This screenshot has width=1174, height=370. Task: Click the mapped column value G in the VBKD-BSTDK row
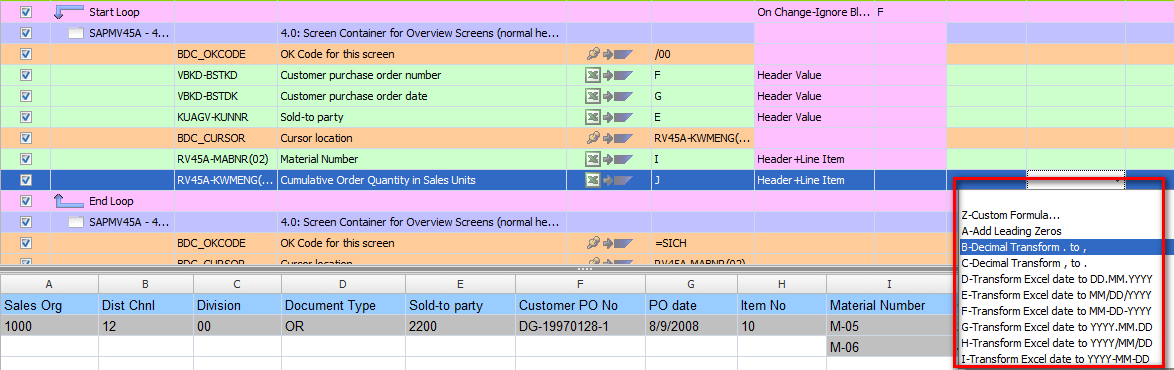(x=658, y=96)
